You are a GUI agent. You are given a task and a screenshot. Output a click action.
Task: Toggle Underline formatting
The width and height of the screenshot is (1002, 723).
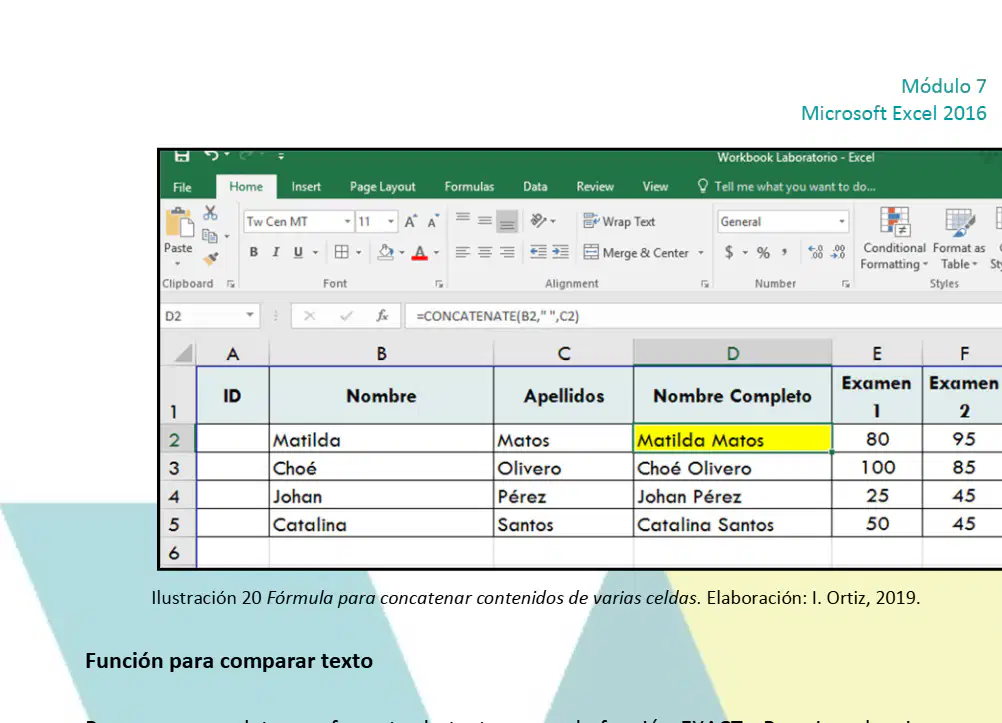click(x=298, y=253)
